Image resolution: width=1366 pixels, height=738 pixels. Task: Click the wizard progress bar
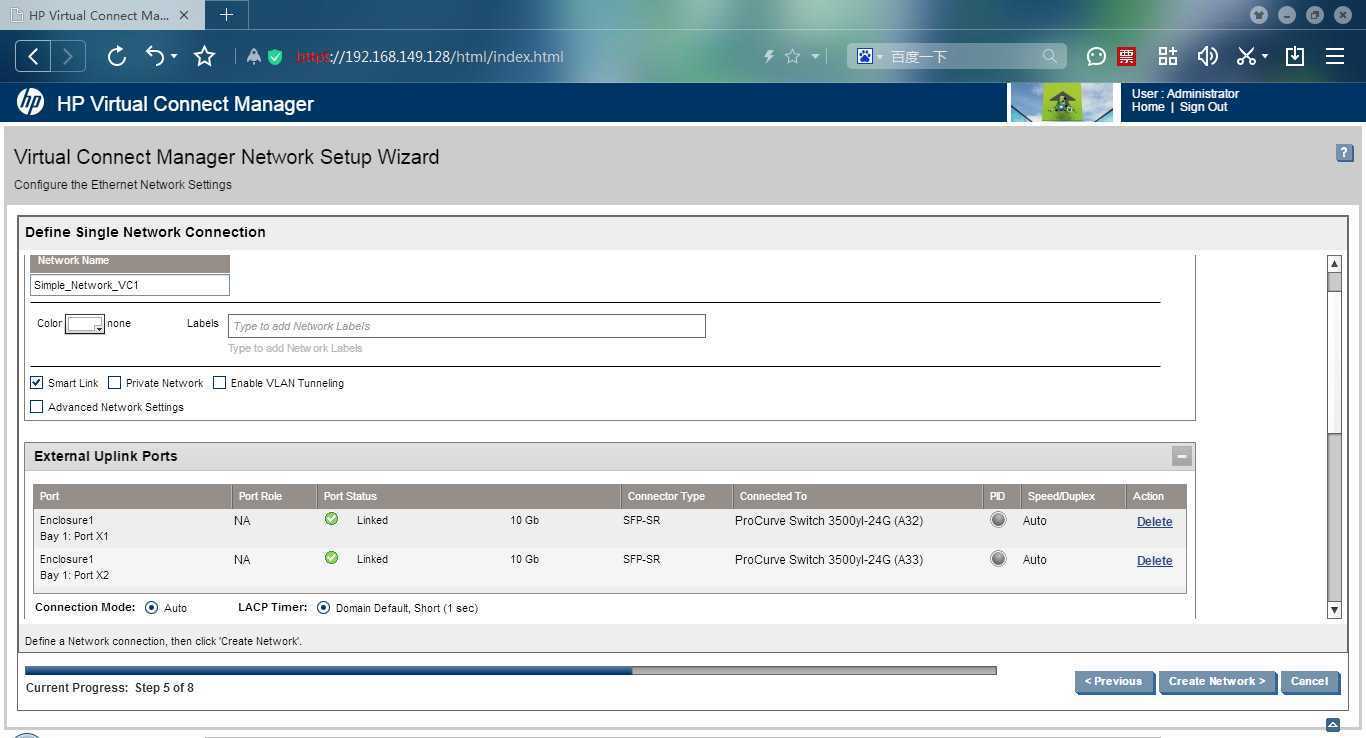510,670
